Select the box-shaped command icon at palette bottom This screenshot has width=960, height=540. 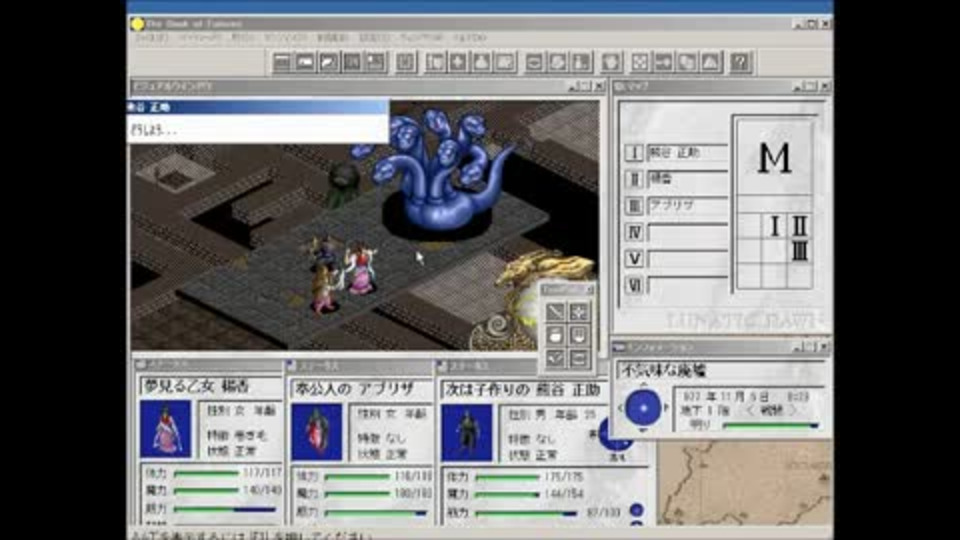579,359
